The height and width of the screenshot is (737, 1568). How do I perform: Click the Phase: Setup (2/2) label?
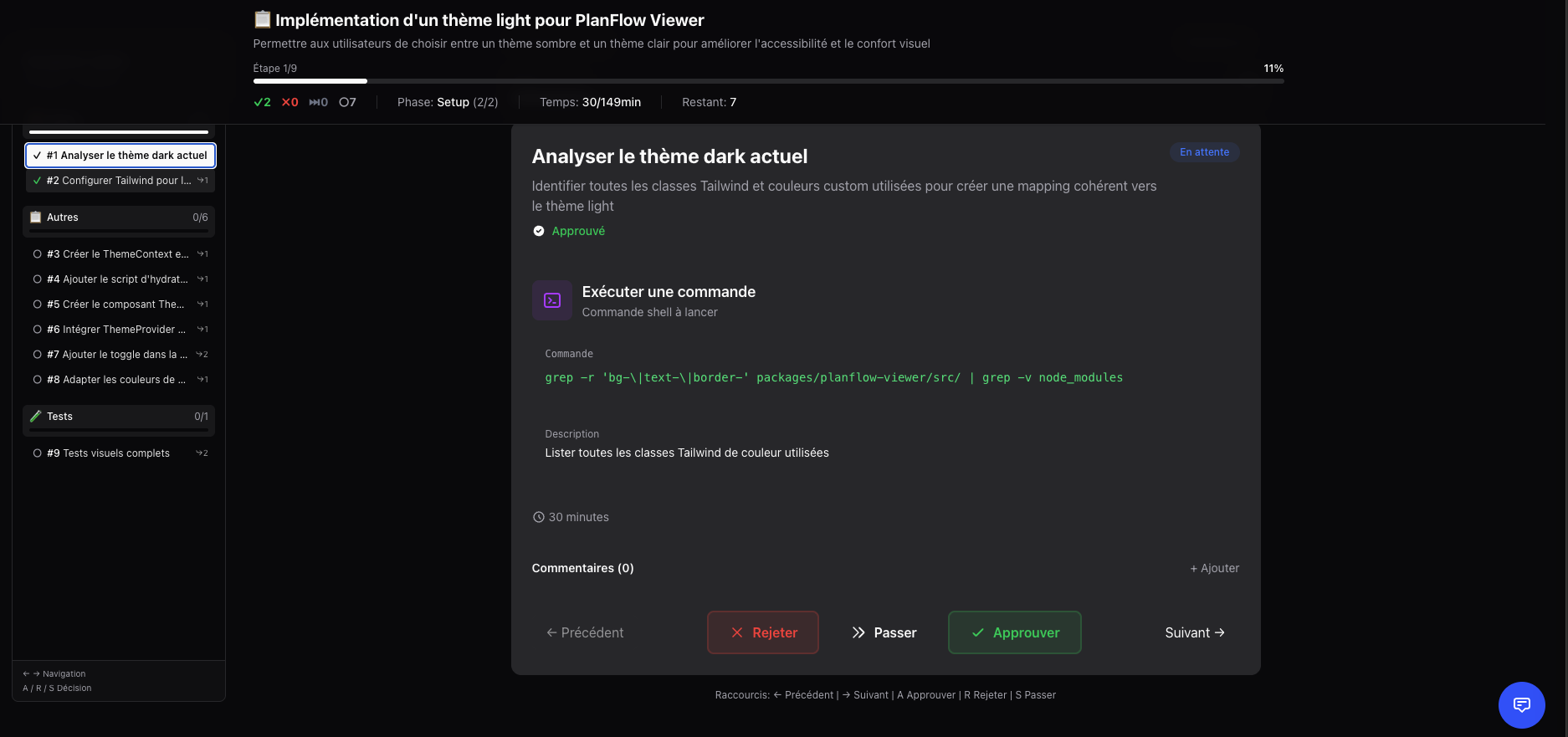tap(448, 102)
